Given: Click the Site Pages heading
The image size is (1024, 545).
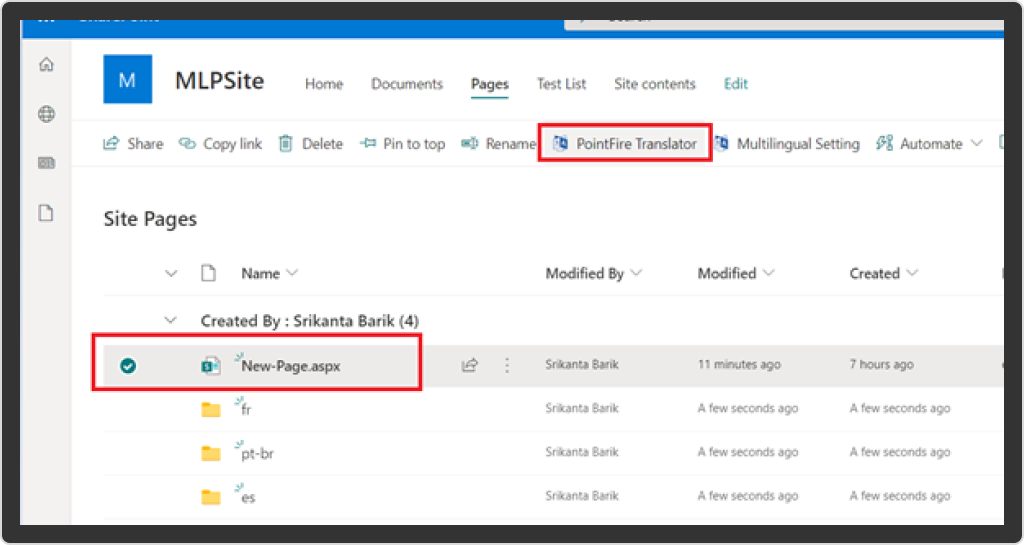Looking at the screenshot, I should click(150, 219).
